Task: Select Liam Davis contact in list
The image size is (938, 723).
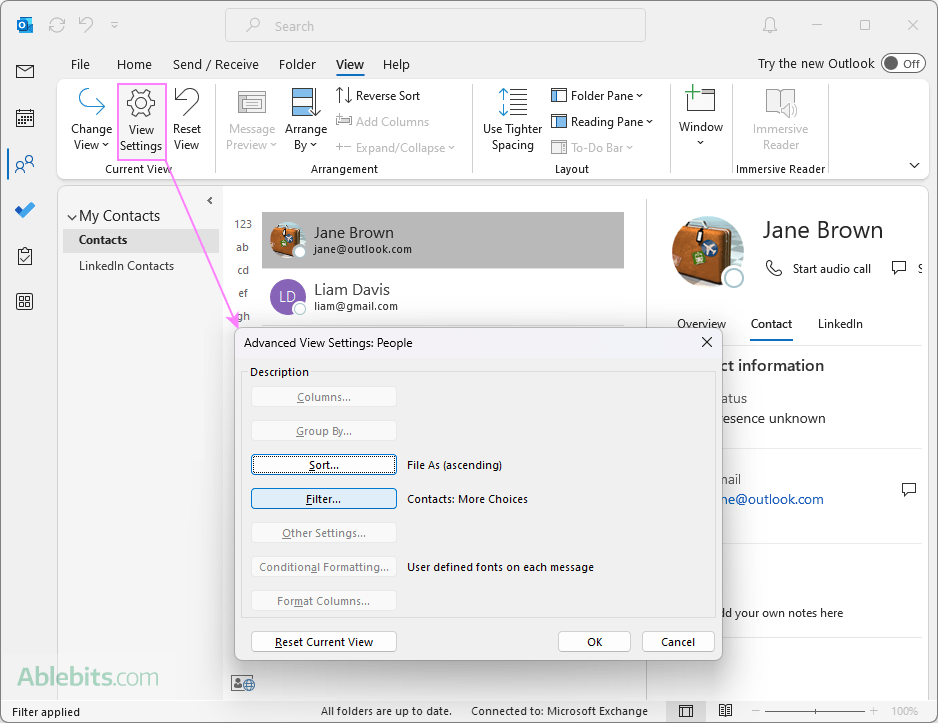Action: point(443,297)
